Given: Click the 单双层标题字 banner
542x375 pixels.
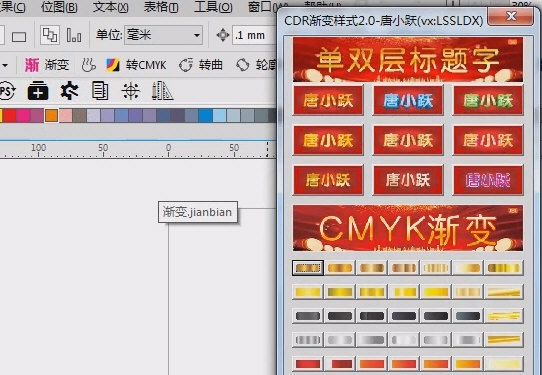Looking at the screenshot, I should coord(408,59).
